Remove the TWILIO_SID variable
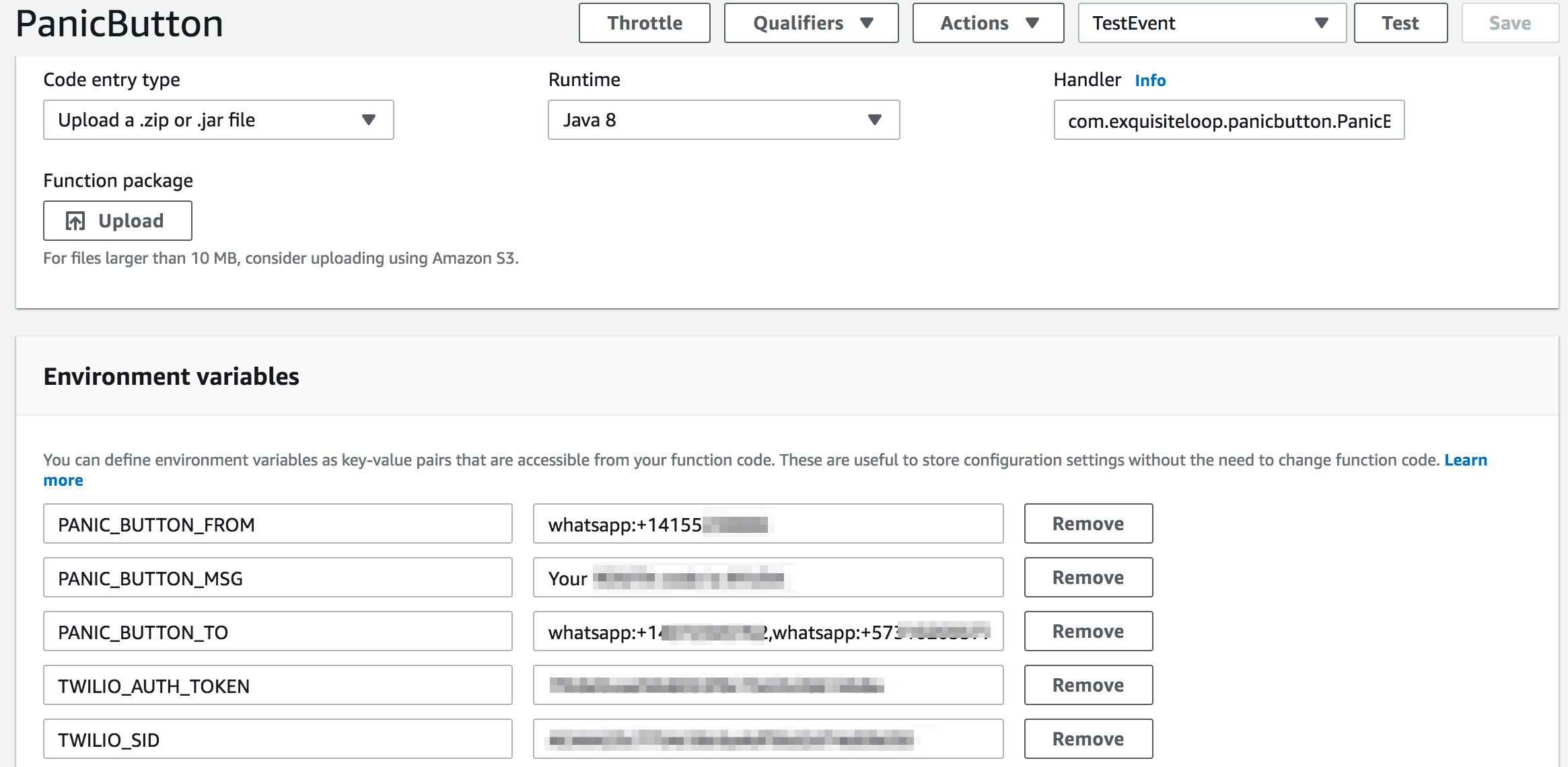Screen dimensions: 1568x767 pyautogui.click(x=1088, y=739)
